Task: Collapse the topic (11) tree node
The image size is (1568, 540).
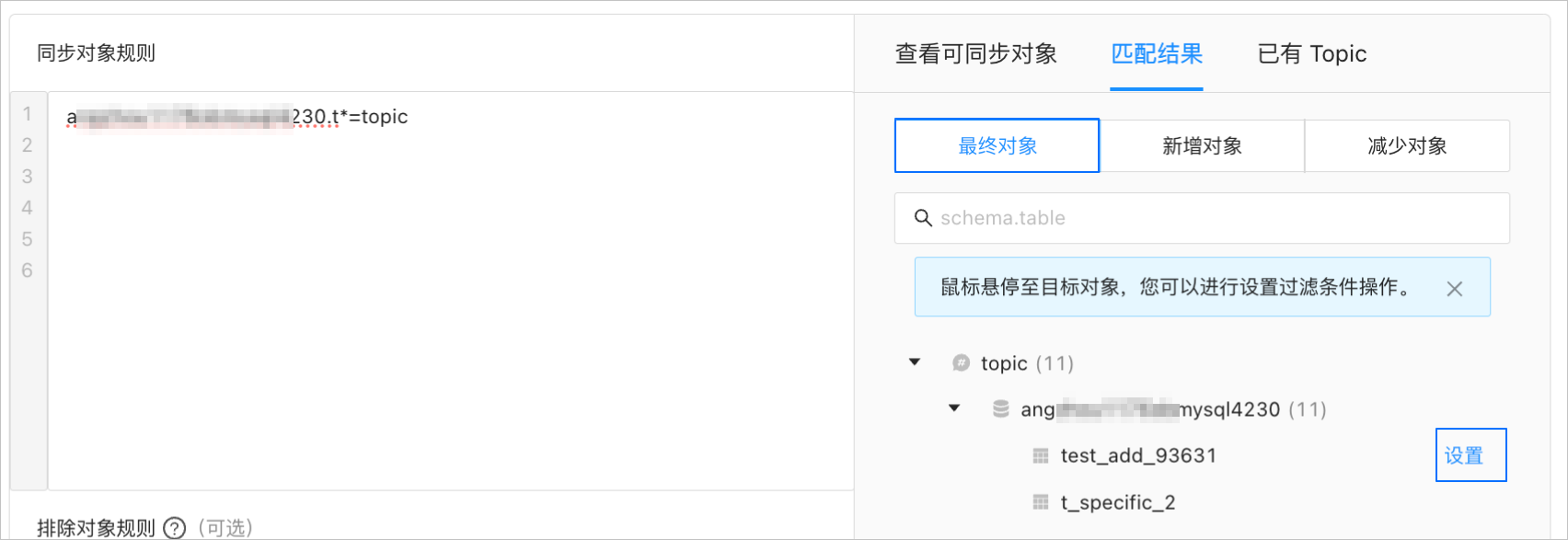Action: pyautogui.click(x=915, y=362)
